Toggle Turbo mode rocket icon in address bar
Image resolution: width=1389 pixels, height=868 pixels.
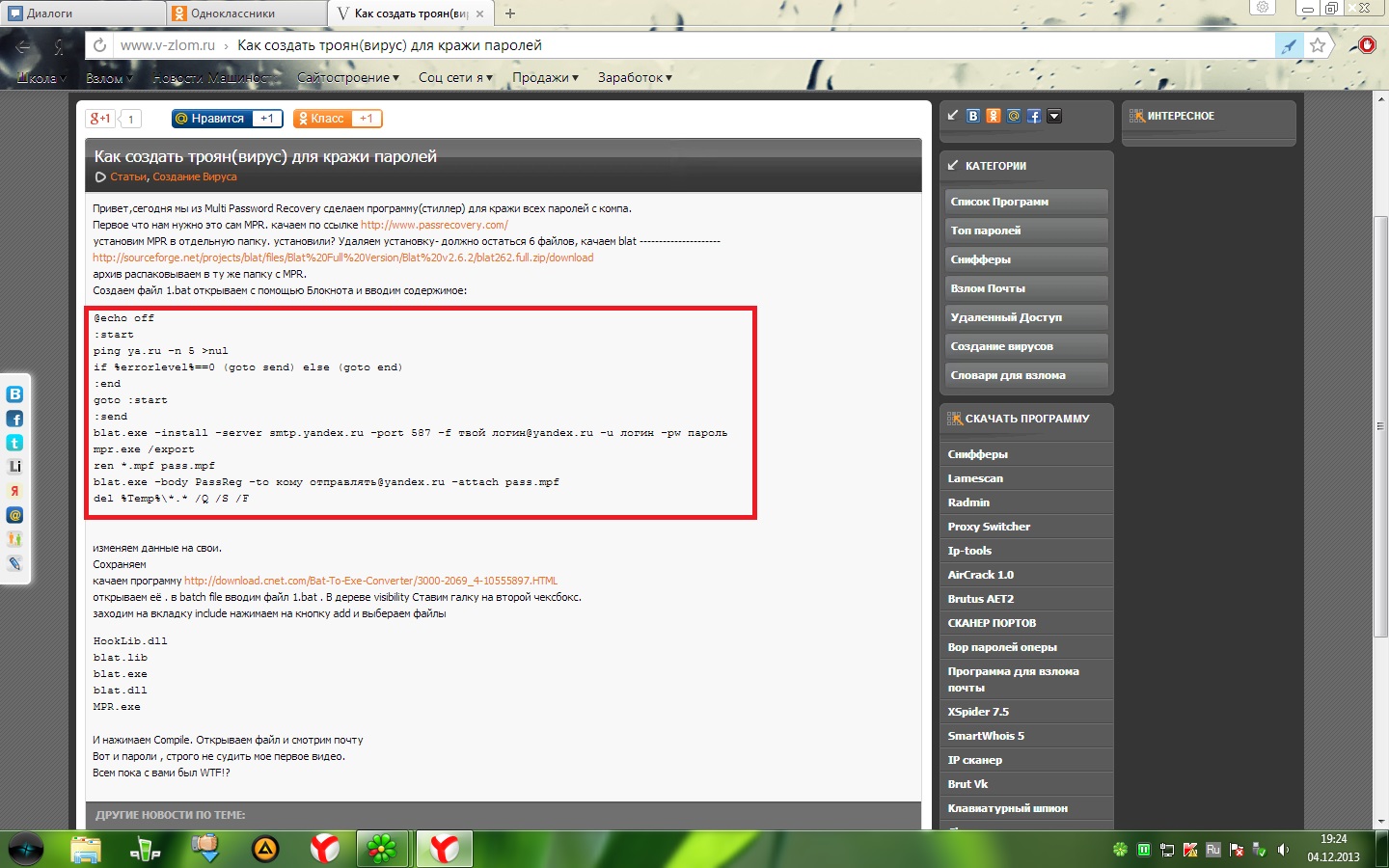1289,45
